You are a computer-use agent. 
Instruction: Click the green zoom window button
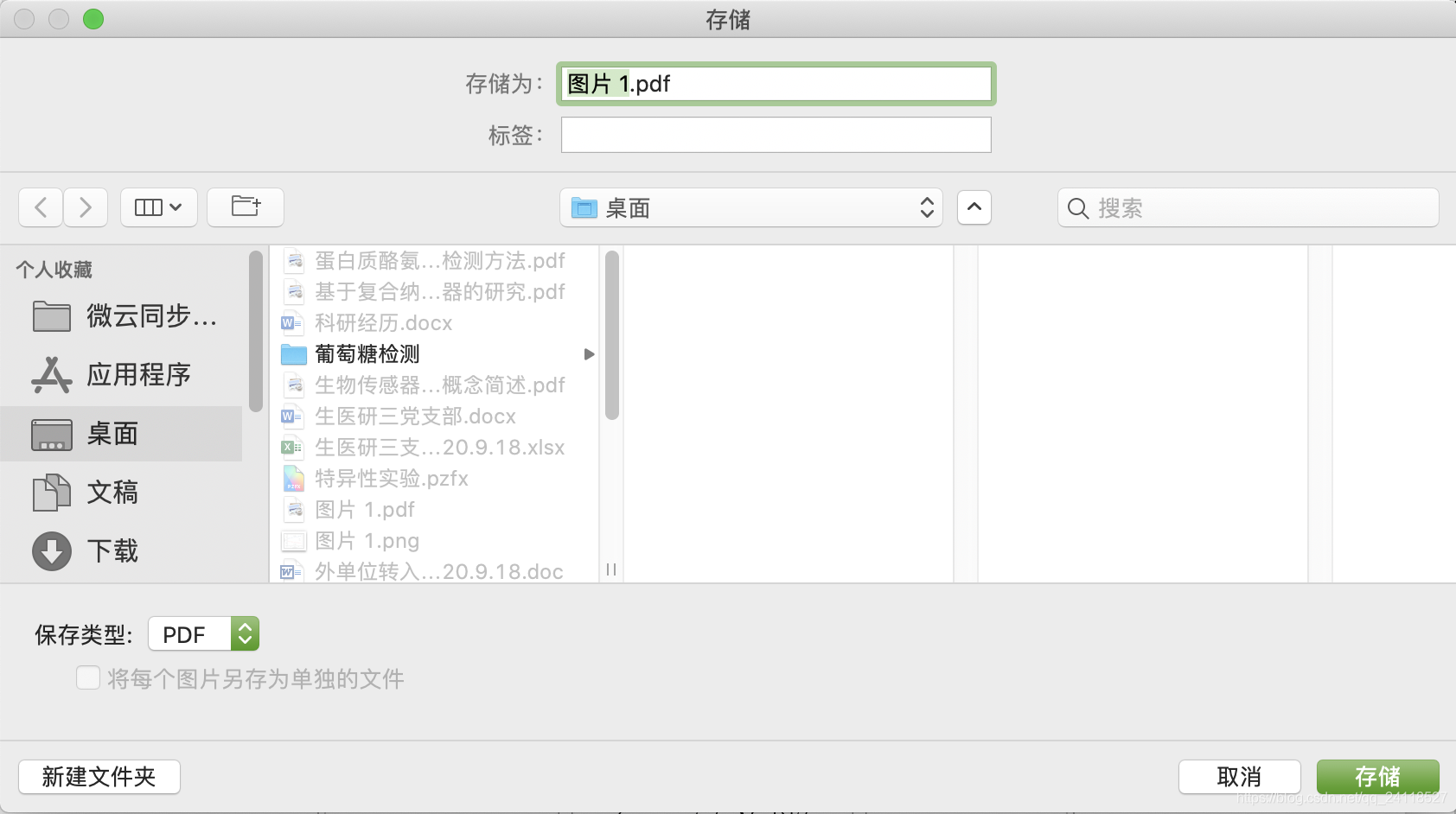(93, 19)
